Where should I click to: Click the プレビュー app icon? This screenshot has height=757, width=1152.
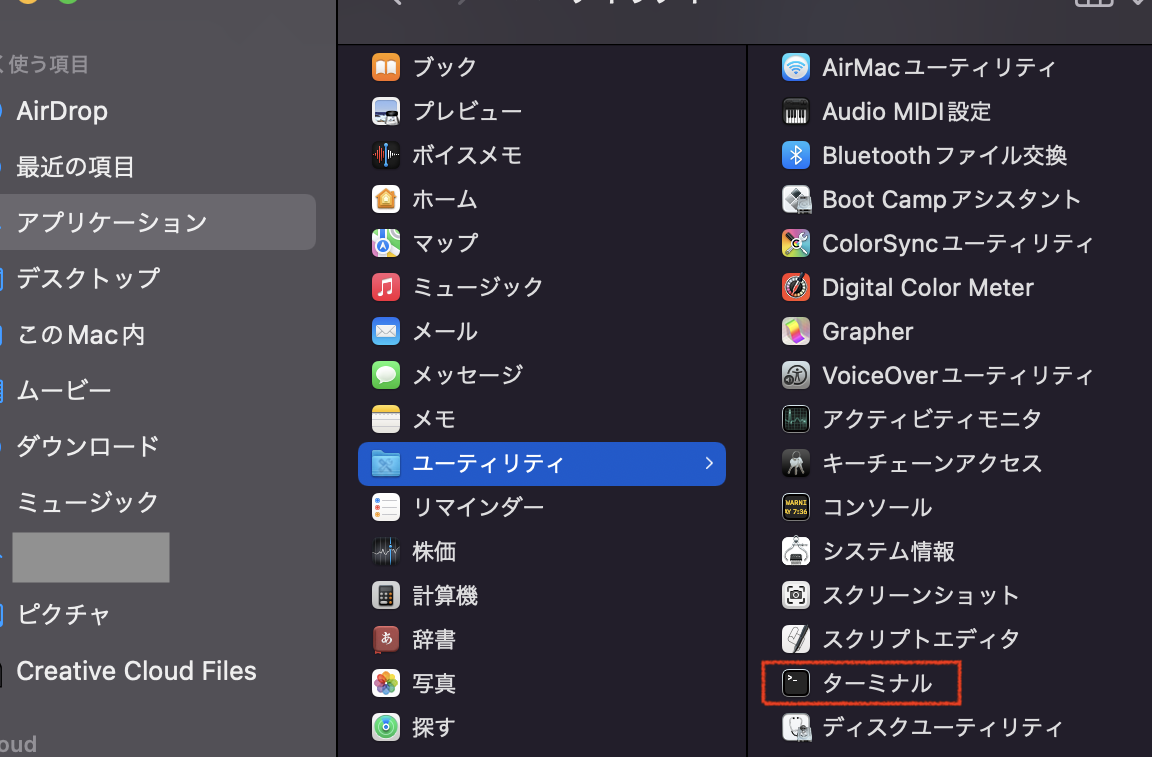point(386,111)
